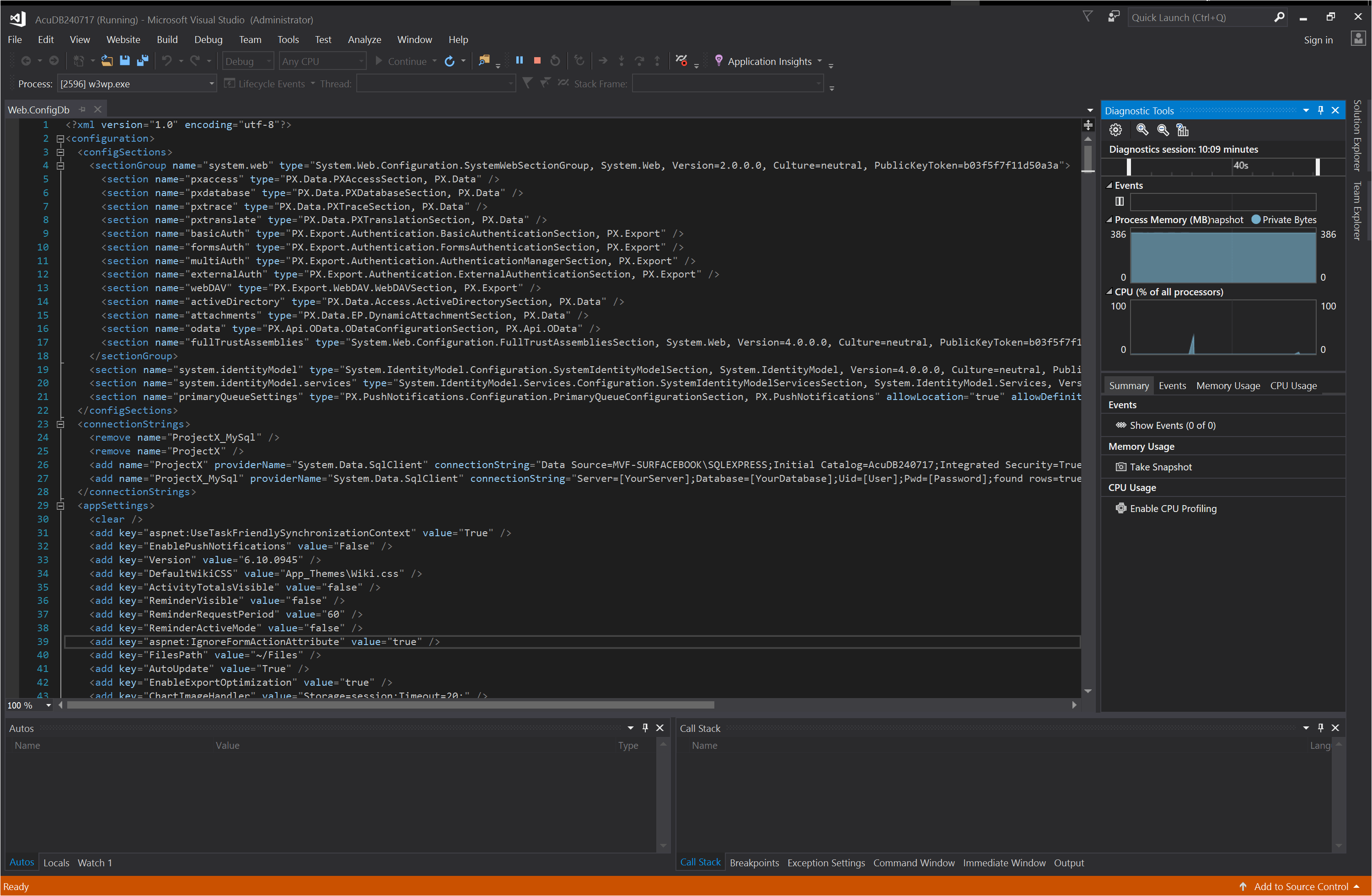Screen dimensions: 1372x896
Task: Stop debugging with the red square icon
Action: (537, 60)
